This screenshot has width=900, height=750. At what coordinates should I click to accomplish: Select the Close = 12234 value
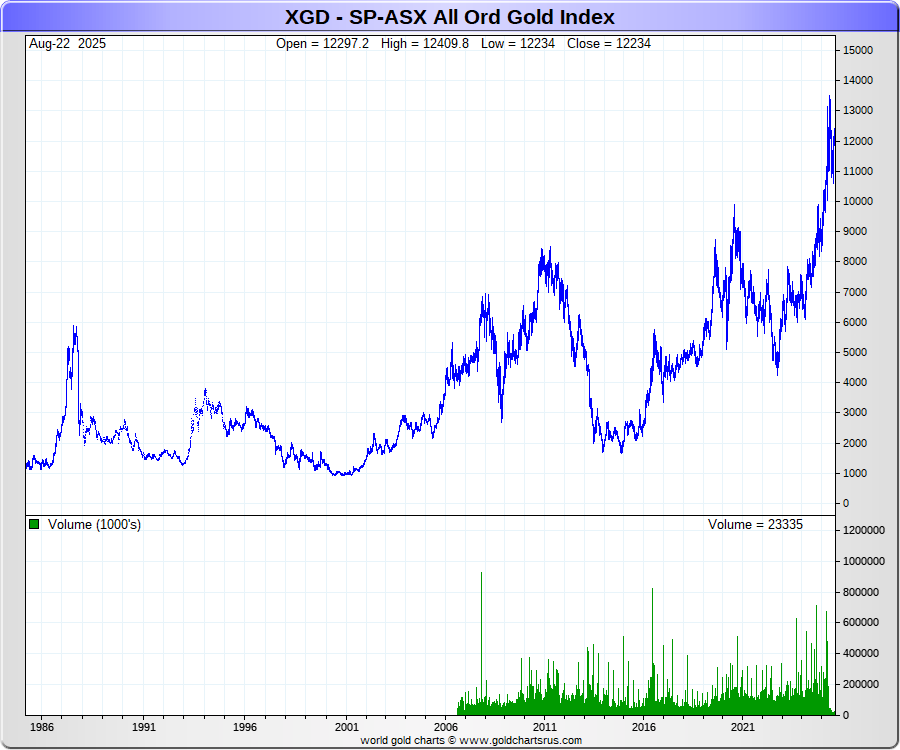[608, 44]
